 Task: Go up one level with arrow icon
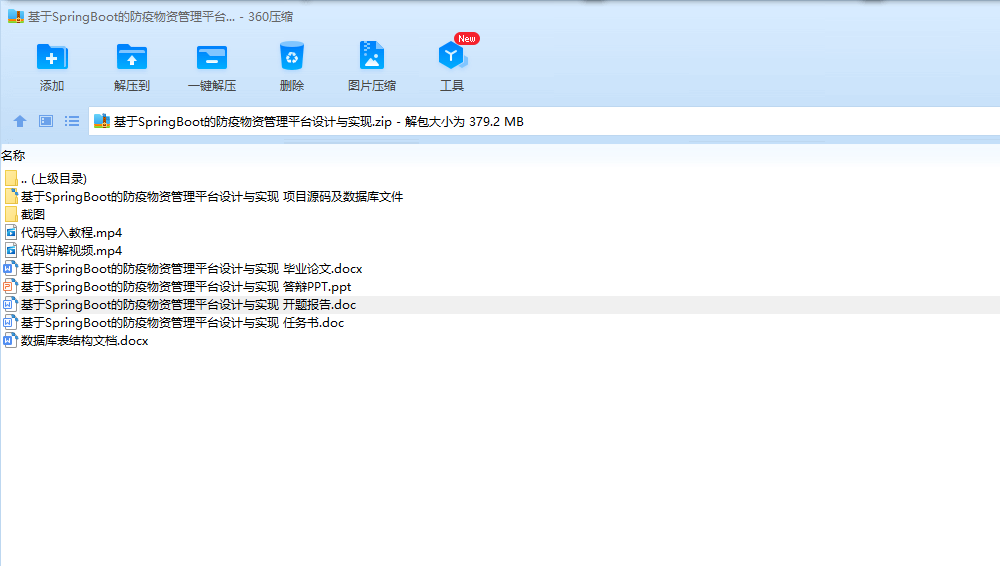click(x=20, y=121)
